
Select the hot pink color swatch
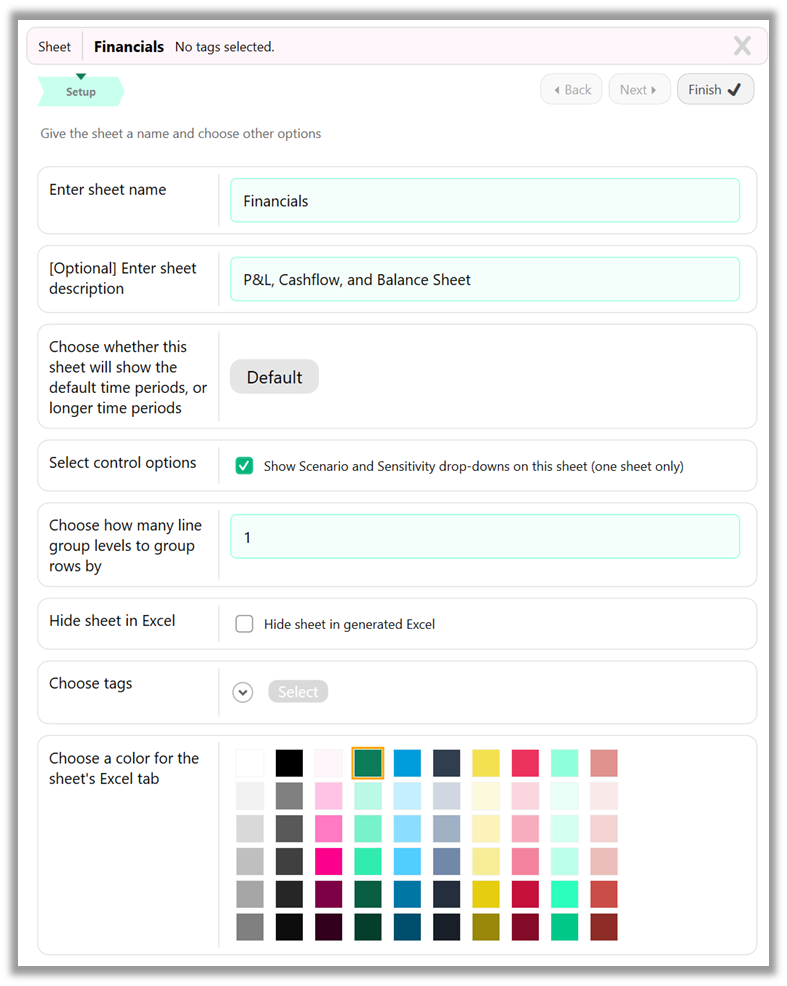click(x=328, y=861)
